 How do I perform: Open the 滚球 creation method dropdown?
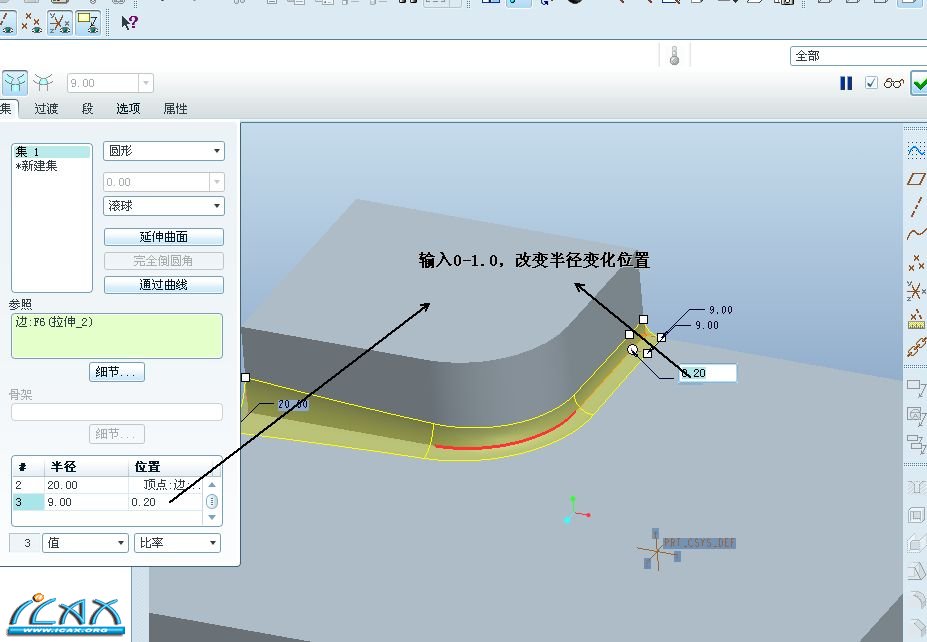164,206
